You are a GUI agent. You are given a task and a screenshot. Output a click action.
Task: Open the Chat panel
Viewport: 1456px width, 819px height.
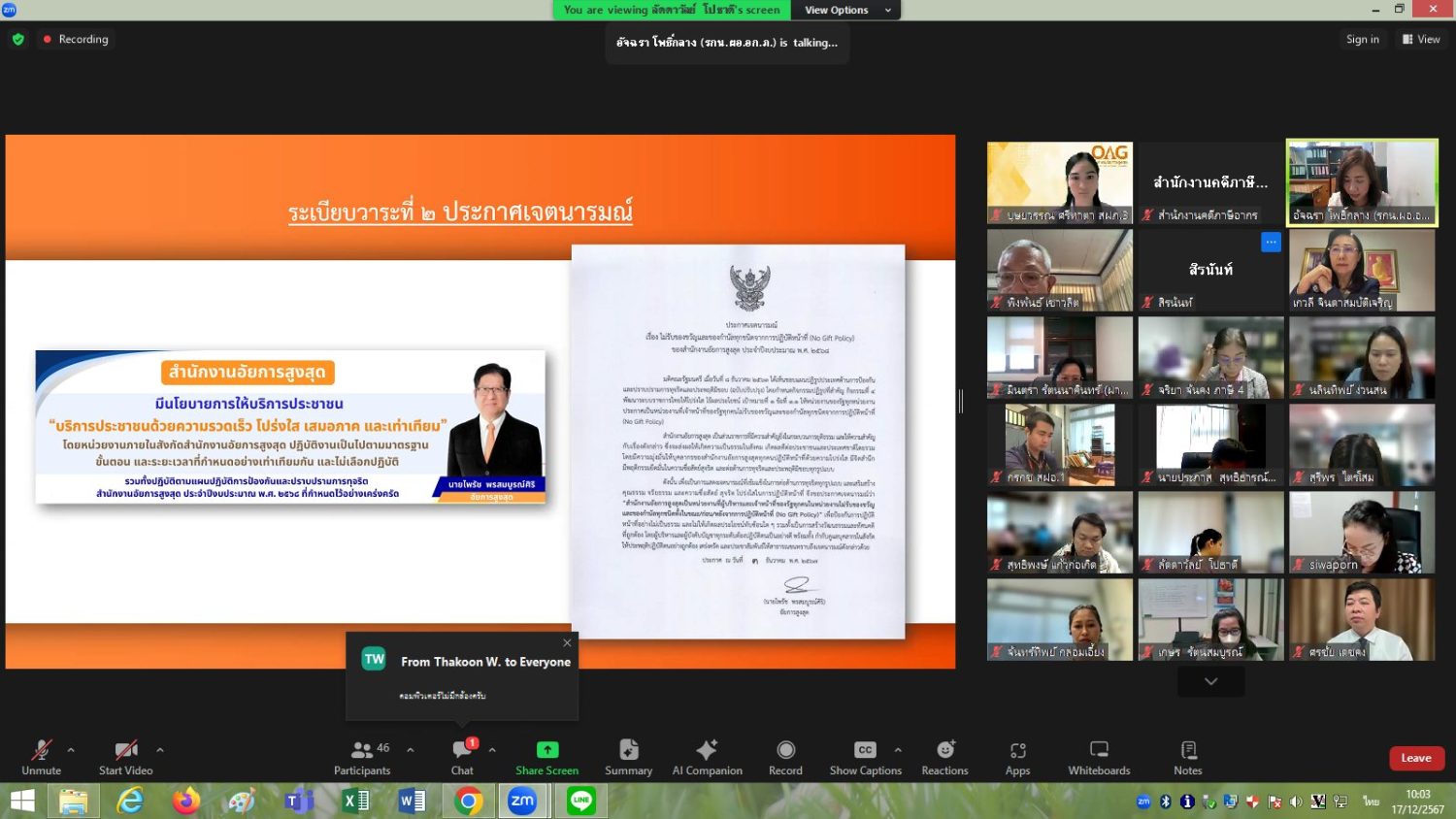462,751
